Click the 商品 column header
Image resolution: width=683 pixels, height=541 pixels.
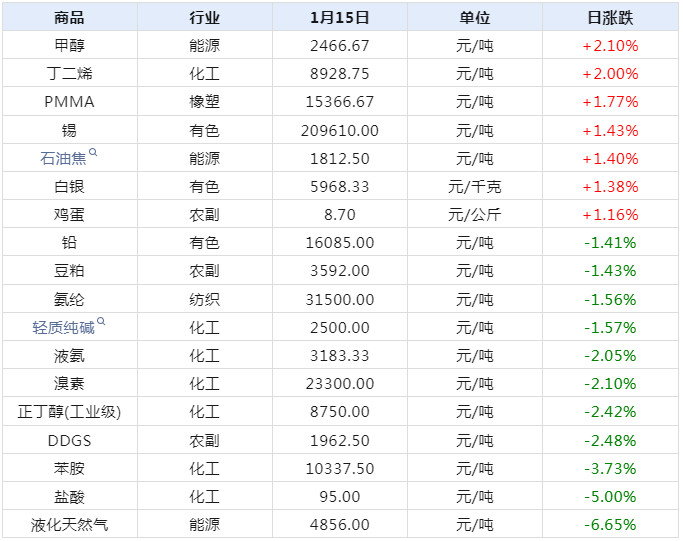coord(69,17)
